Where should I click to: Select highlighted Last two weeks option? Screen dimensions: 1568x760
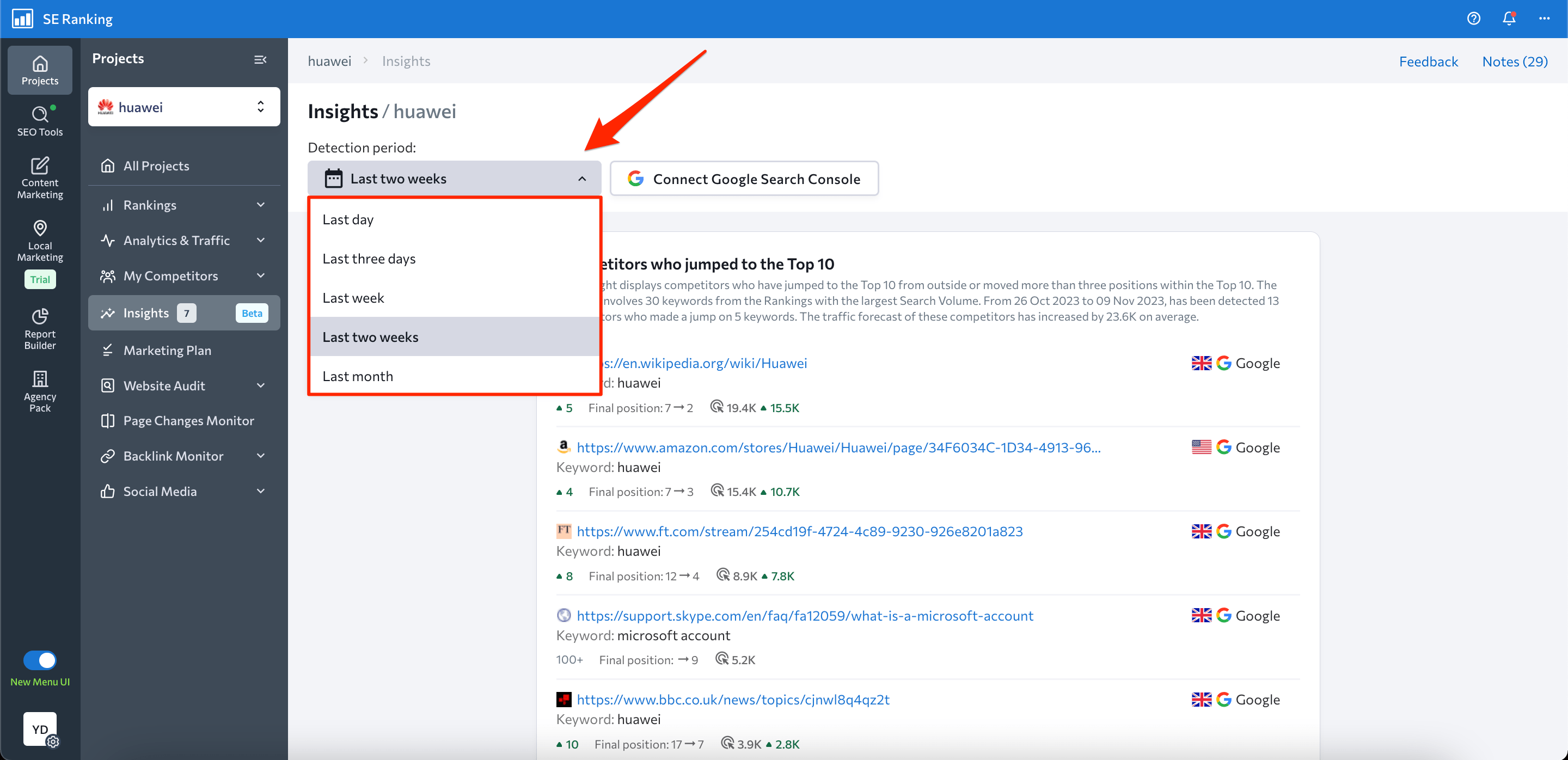(x=454, y=336)
